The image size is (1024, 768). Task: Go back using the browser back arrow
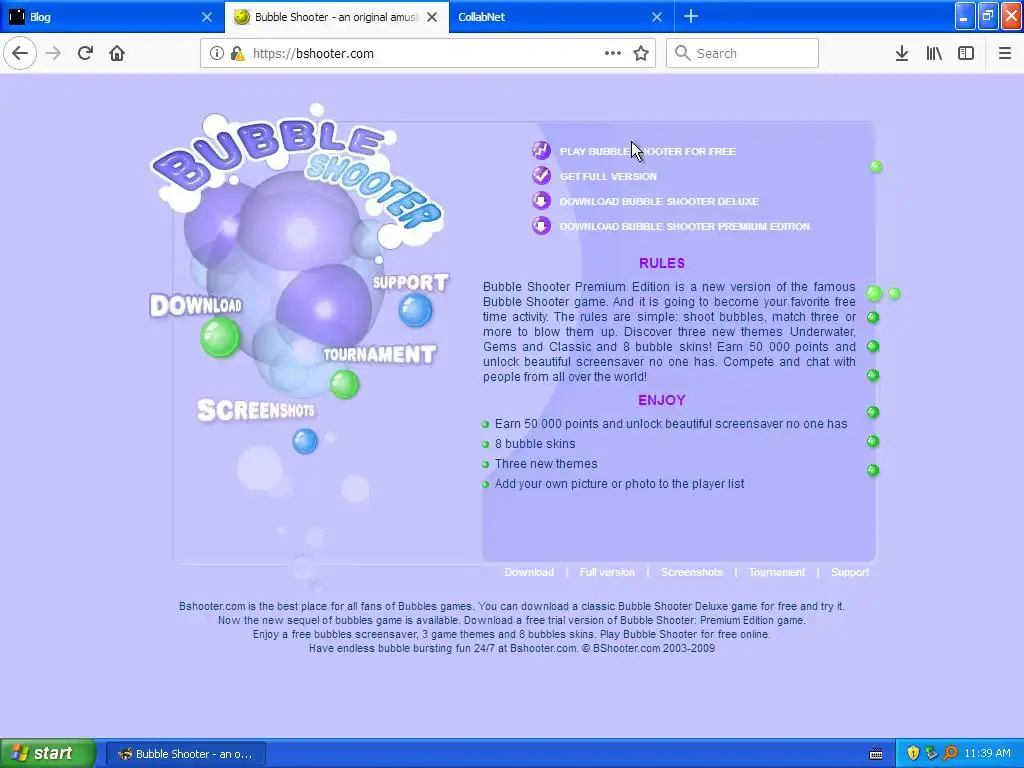tap(20, 53)
